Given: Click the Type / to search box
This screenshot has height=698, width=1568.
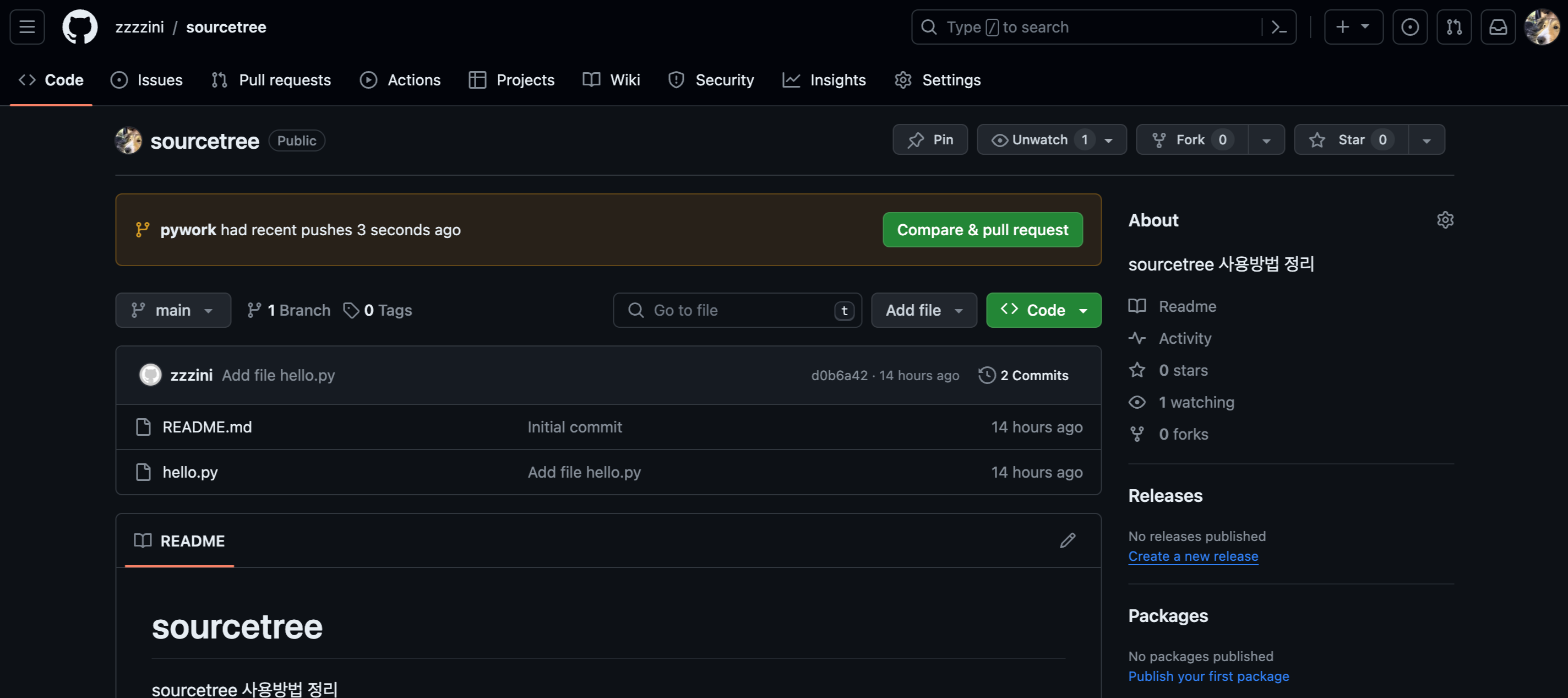Looking at the screenshot, I should coord(1103,27).
